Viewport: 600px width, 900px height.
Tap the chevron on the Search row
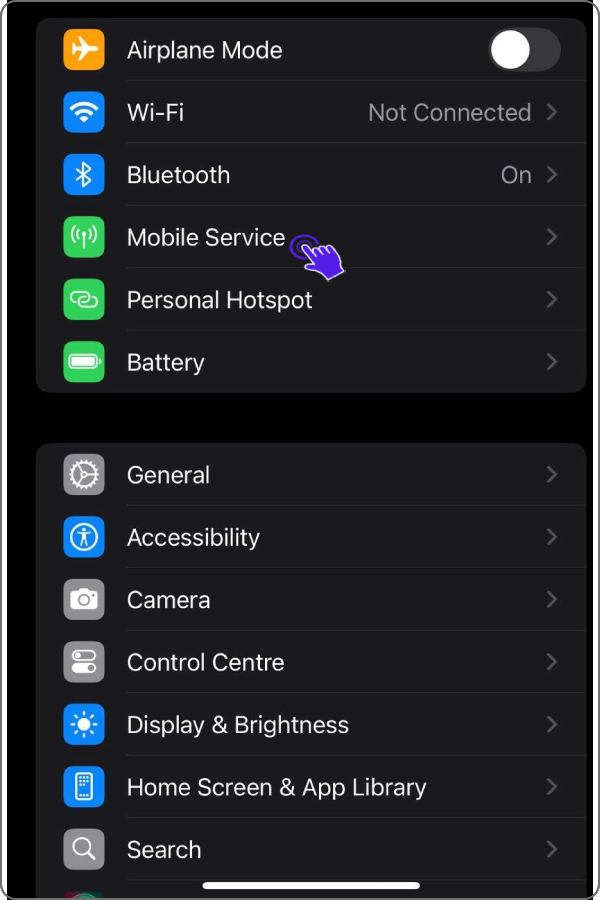click(x=551, y=850)
